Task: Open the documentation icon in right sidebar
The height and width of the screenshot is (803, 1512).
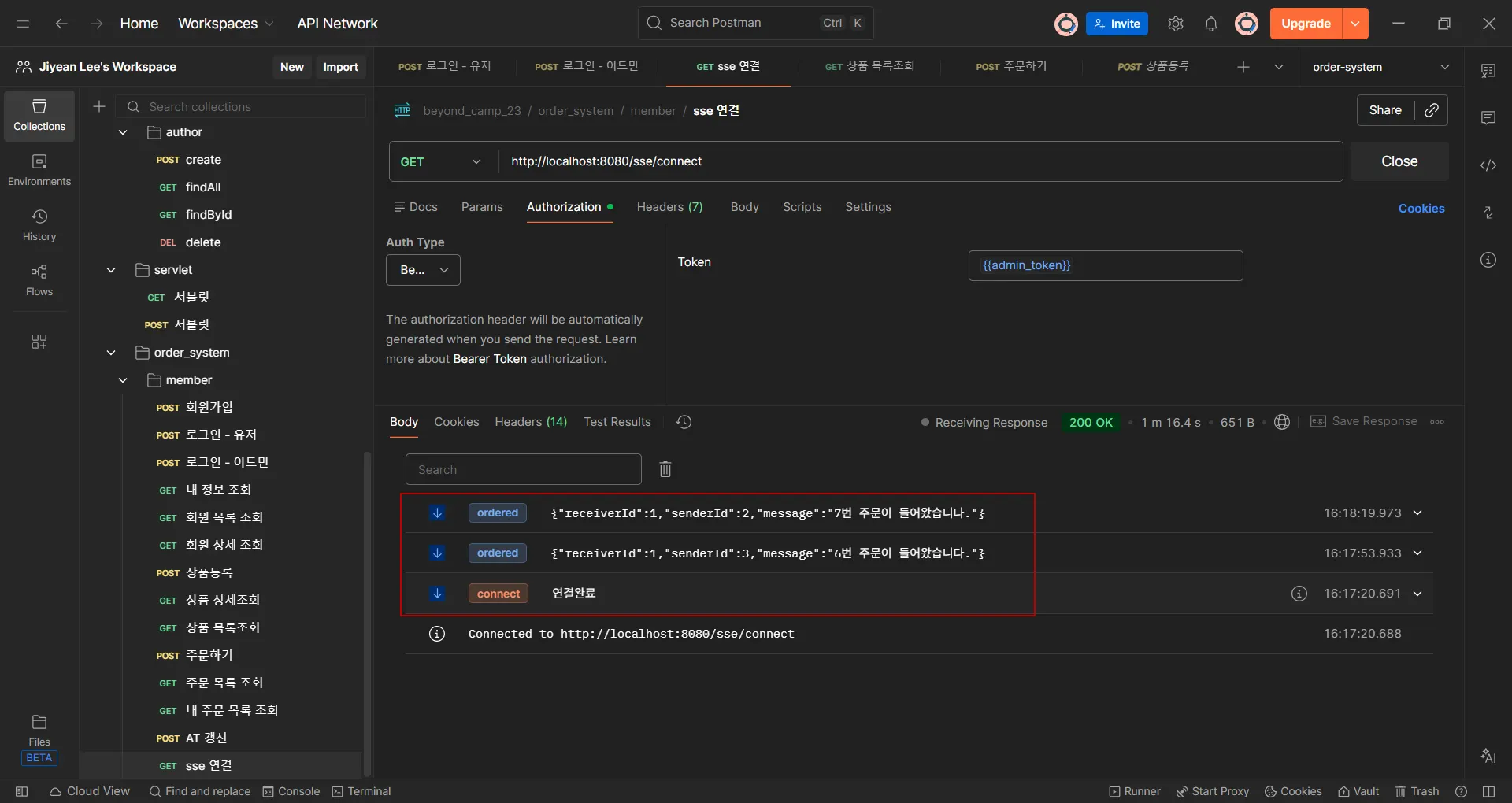Action: (1488, 71)
